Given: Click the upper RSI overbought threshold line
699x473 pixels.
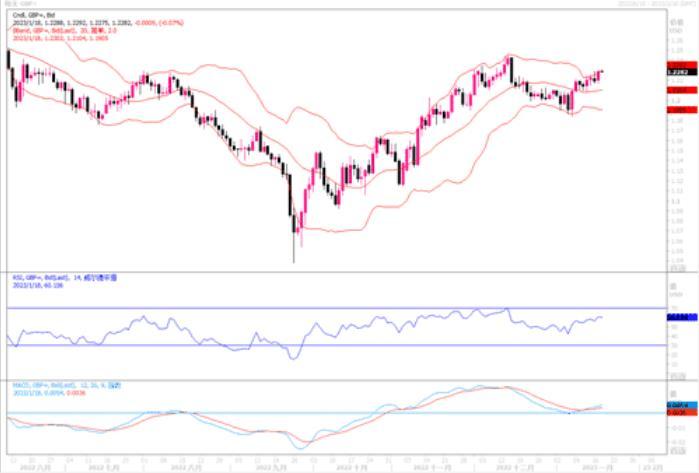Looking at the screenshot, I should [300, 308].
